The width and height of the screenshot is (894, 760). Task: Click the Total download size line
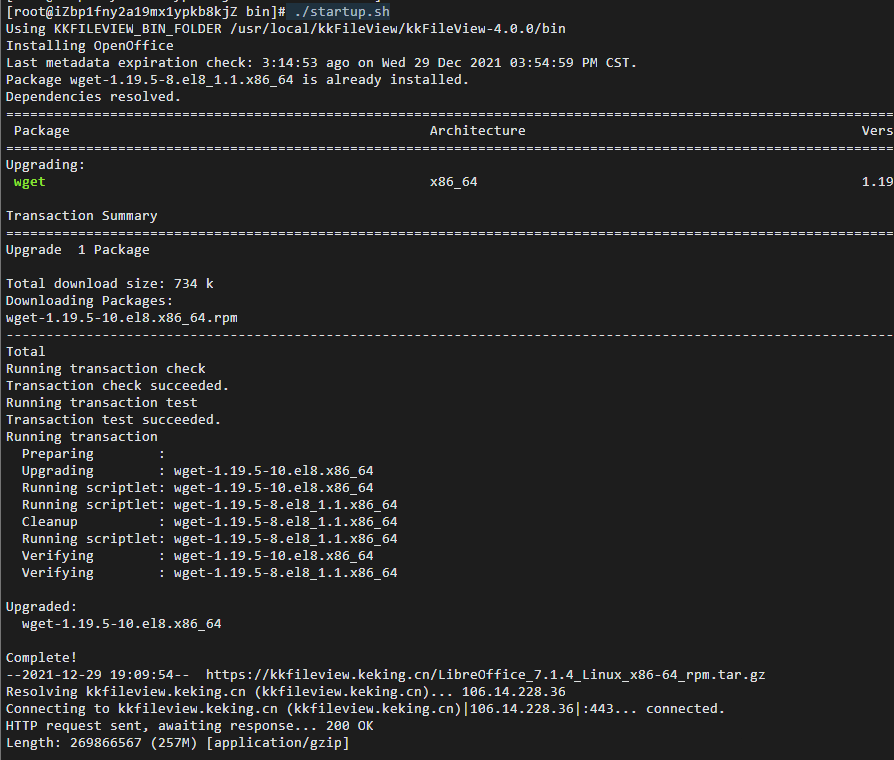(x=109, y=284)
